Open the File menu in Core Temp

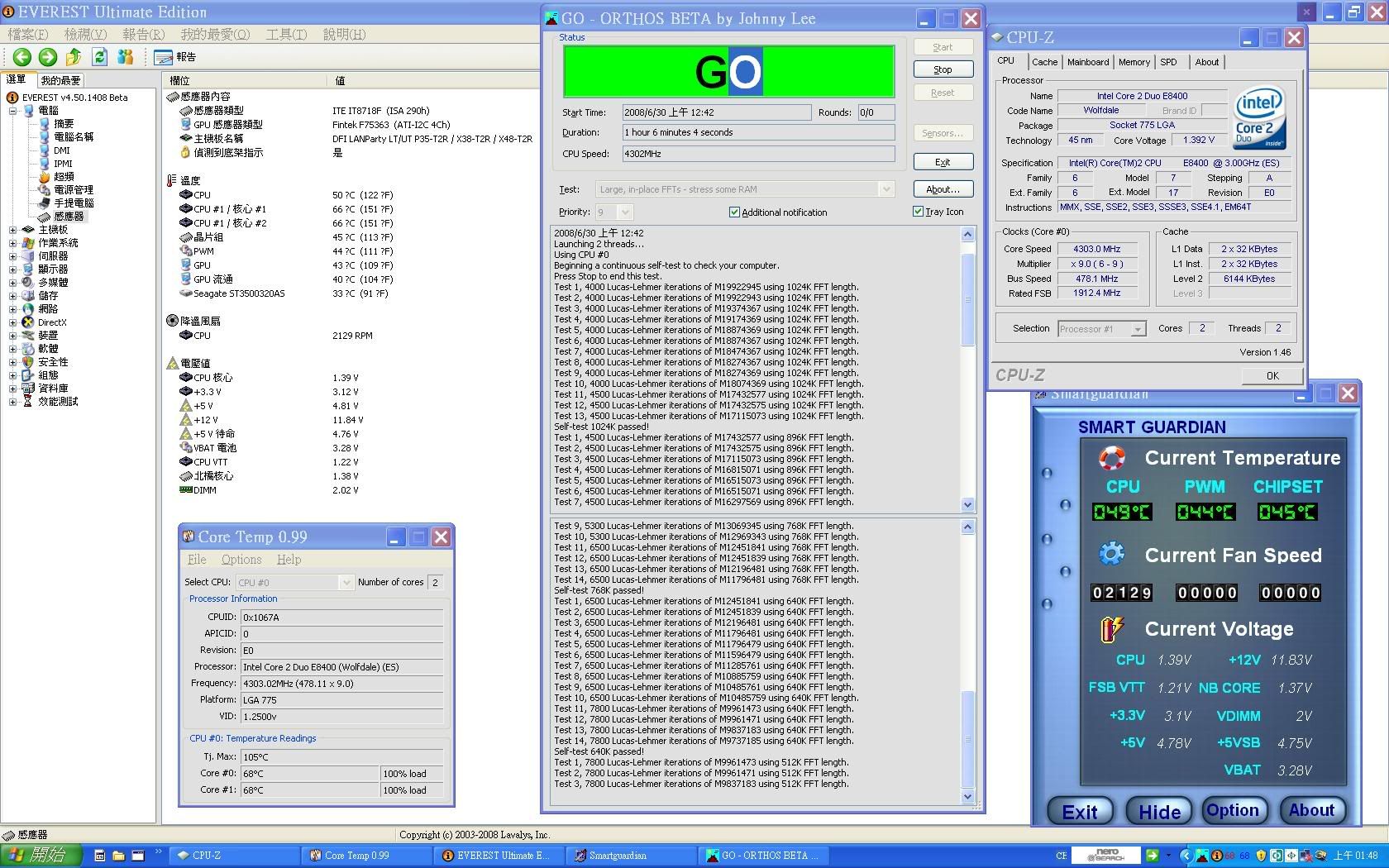click(x=197, y=560)
